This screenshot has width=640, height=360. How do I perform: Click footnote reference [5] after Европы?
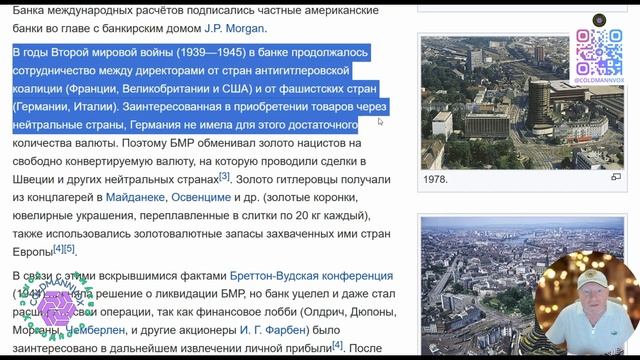pyautogui.click(x=70, y=249)
